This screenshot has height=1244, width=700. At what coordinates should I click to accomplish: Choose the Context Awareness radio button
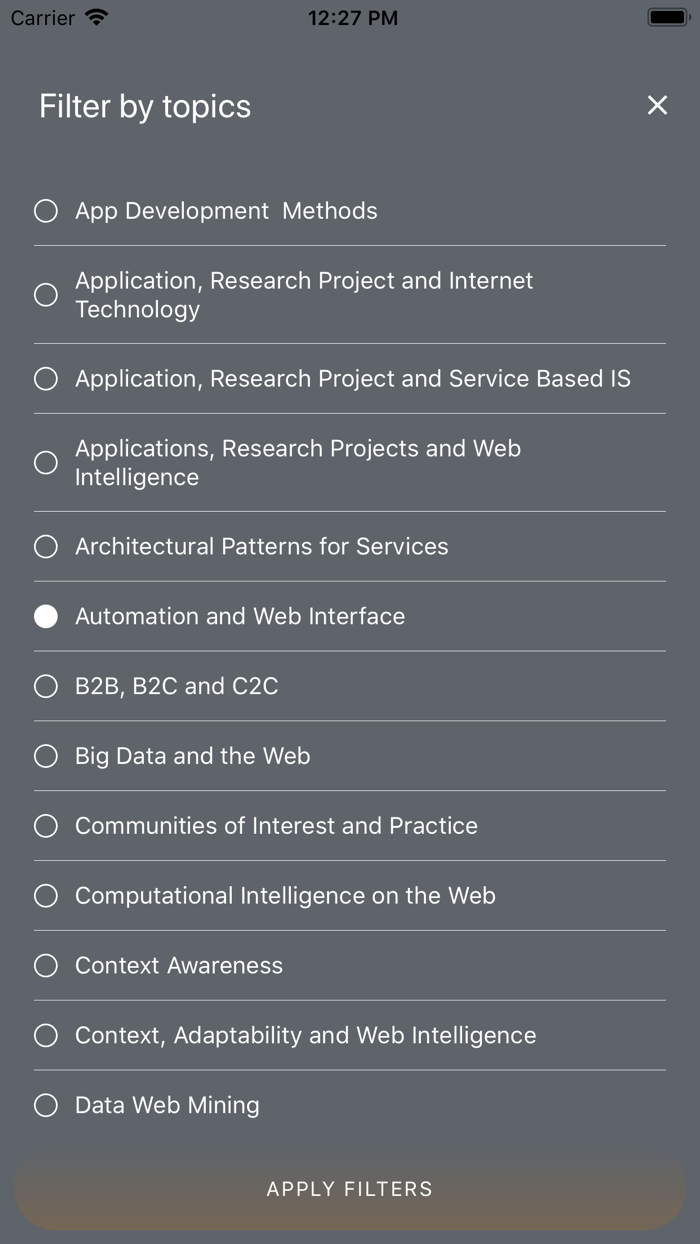(46, 967)
